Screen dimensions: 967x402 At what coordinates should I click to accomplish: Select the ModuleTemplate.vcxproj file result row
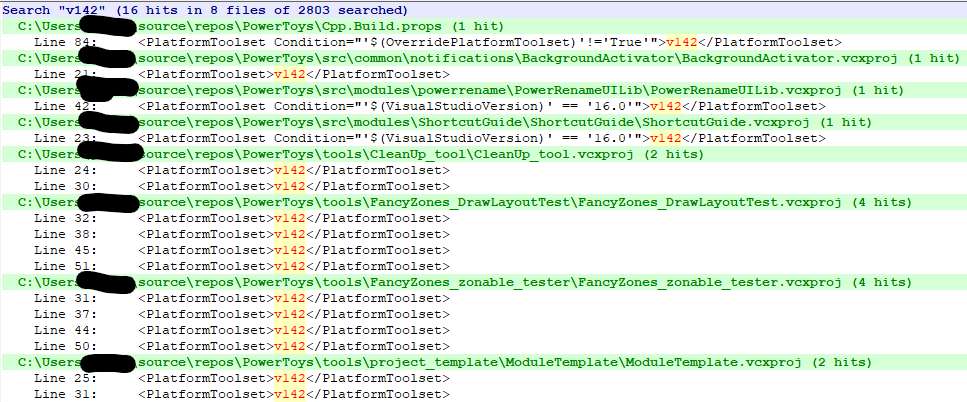point(484,363)
